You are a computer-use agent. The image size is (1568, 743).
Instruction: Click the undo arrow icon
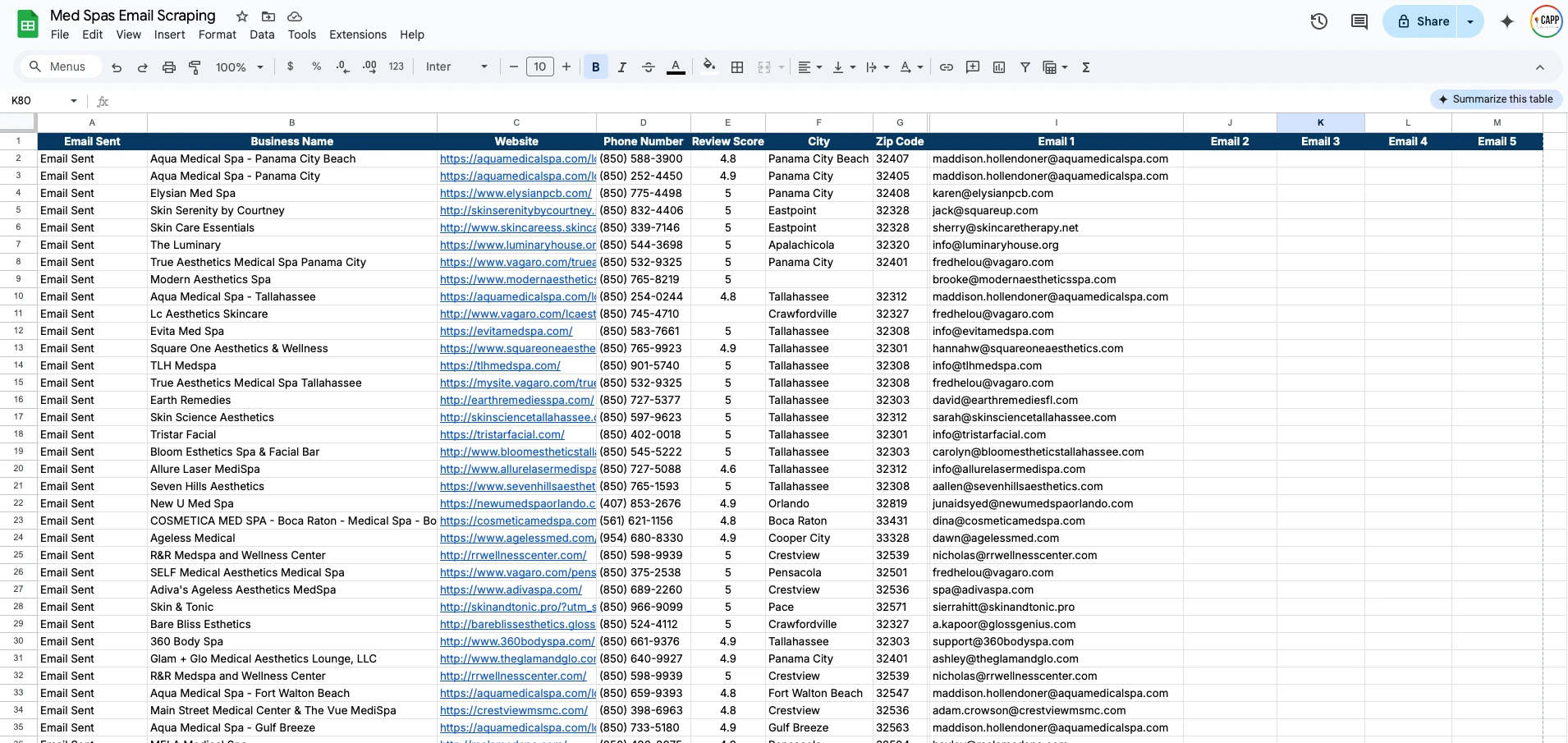tap(117, 67)
